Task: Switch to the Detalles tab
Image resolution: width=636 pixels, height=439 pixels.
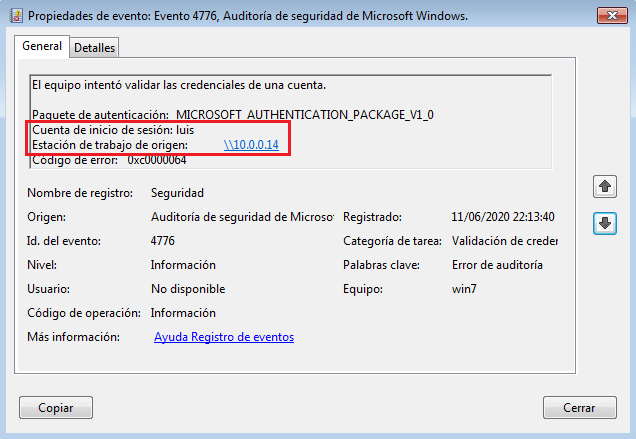Action: [95, 48]
